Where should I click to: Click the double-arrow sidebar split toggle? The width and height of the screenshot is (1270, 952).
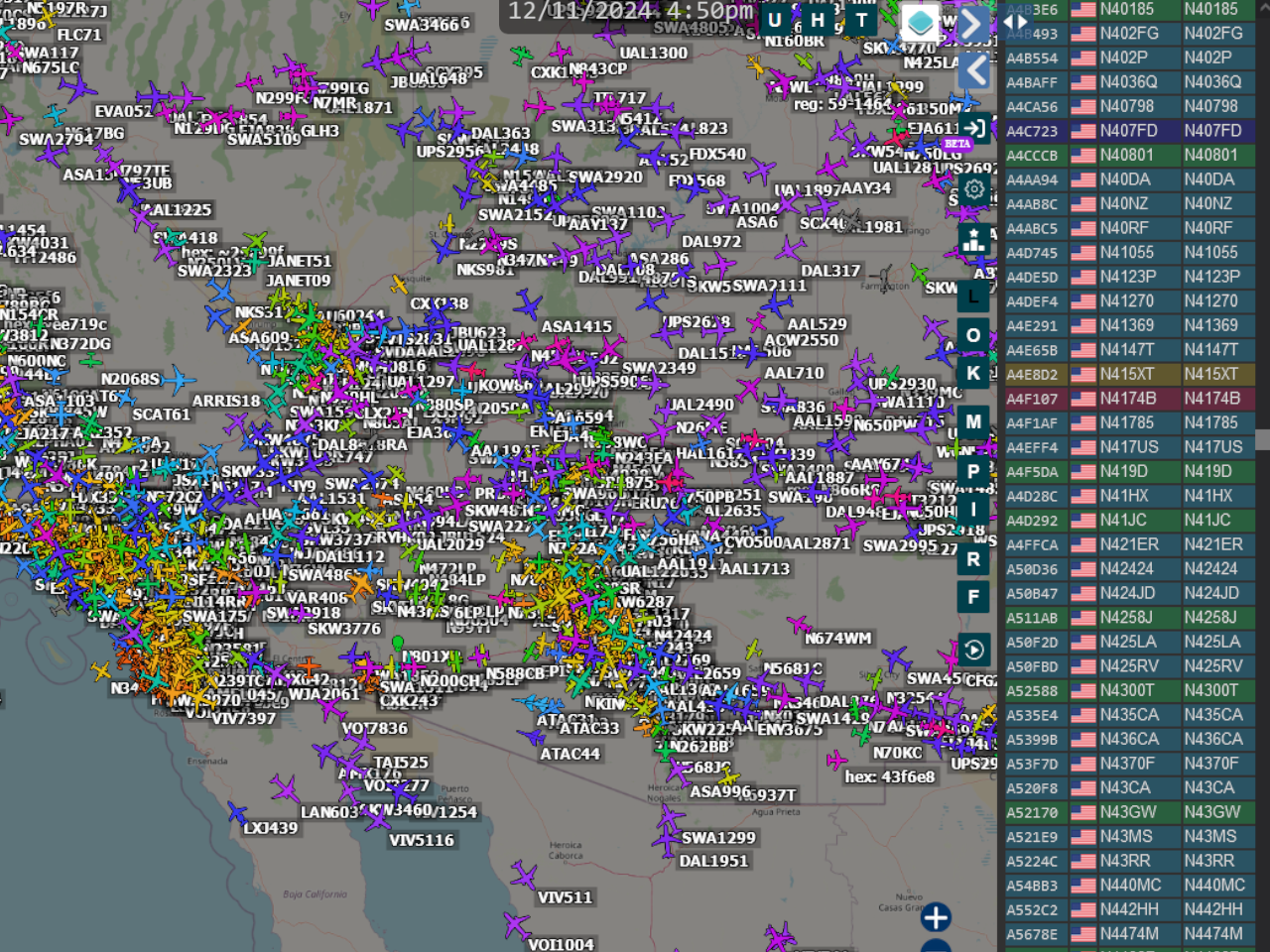(x=1015, y=21)
